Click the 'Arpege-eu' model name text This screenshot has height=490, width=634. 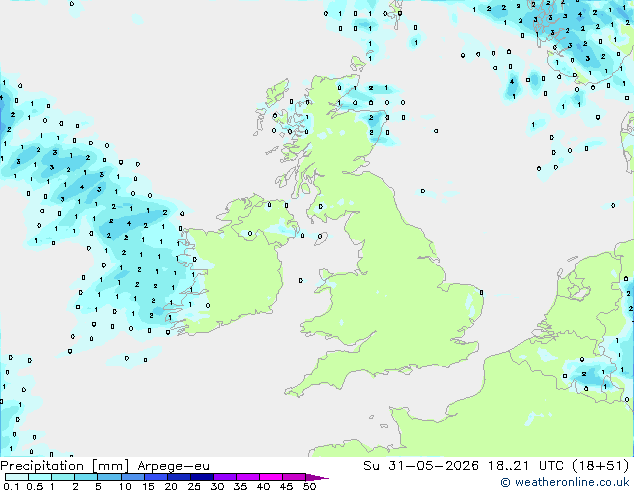pyautogui.click(x=173, y=467)
